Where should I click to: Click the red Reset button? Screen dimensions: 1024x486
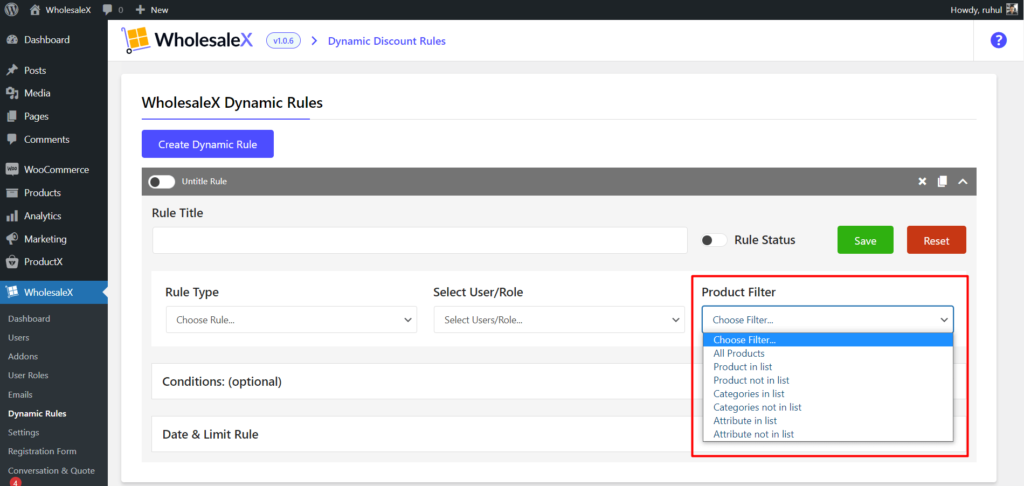(936, 240)
